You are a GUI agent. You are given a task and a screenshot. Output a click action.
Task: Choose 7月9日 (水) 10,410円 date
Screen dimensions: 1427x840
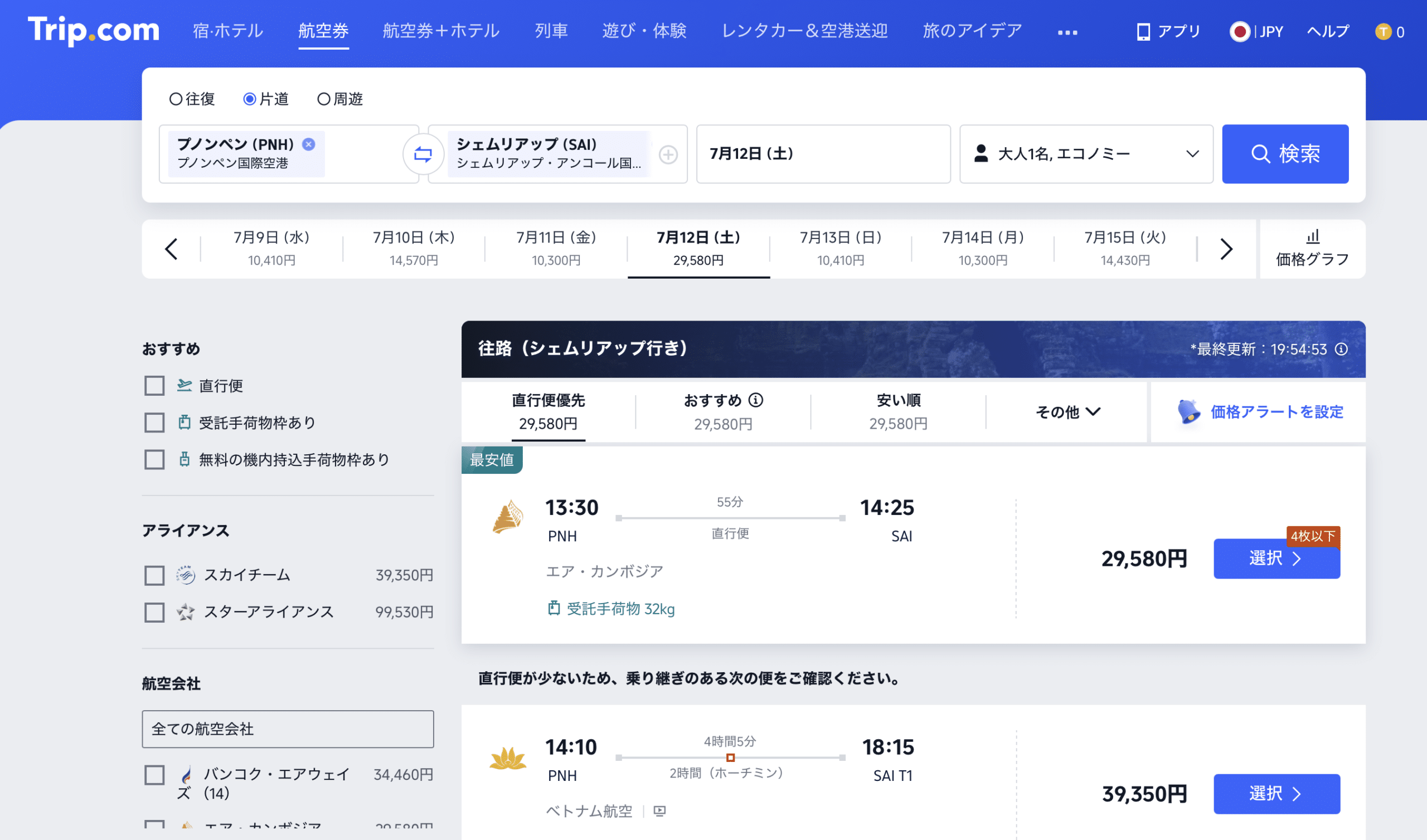[271, 249]
